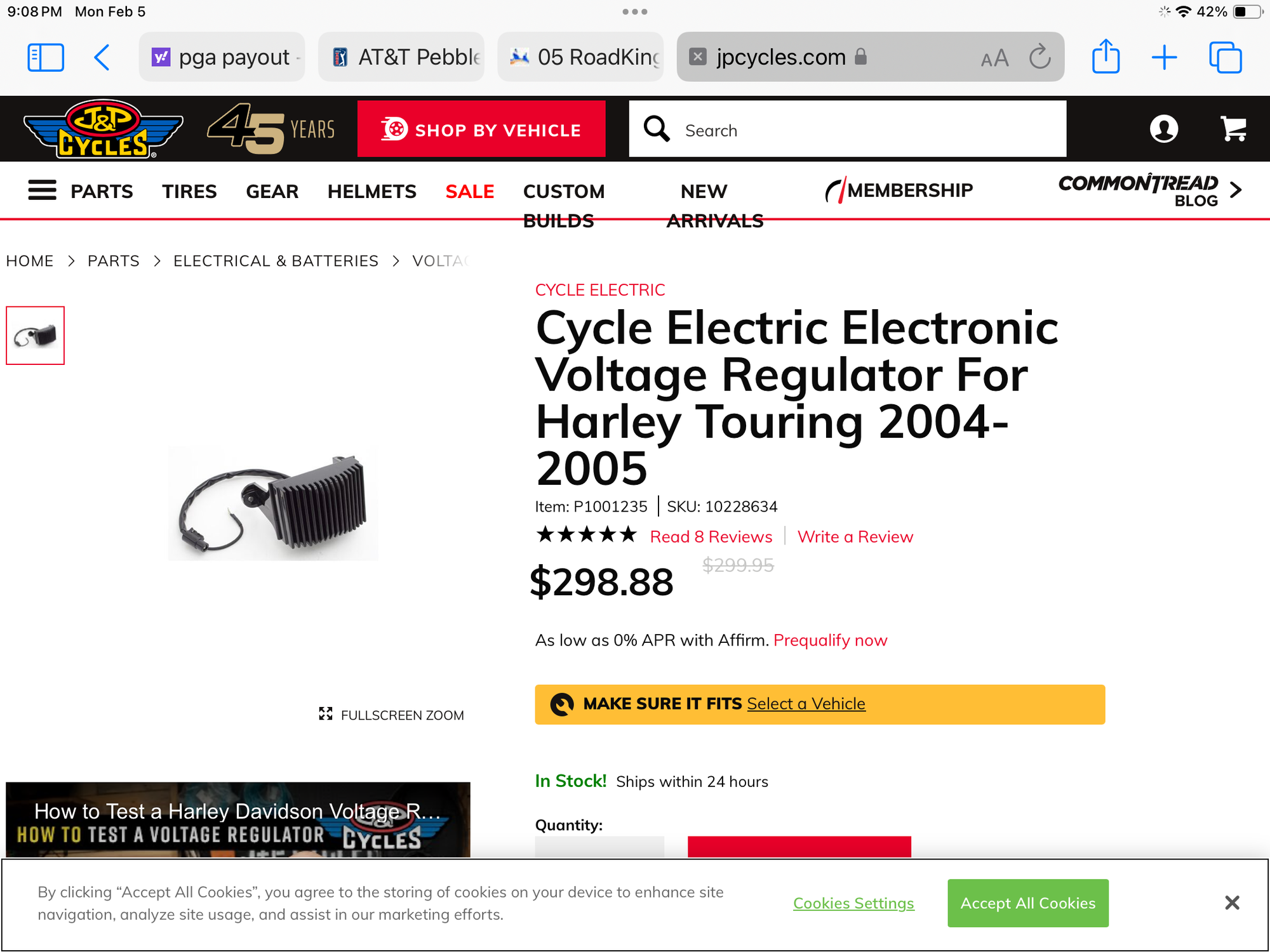Image resolution: width=1270 pixels, height=952 pixels.
Task: Click the Shop By Vehicle button
Action: [x=481, y=129]
